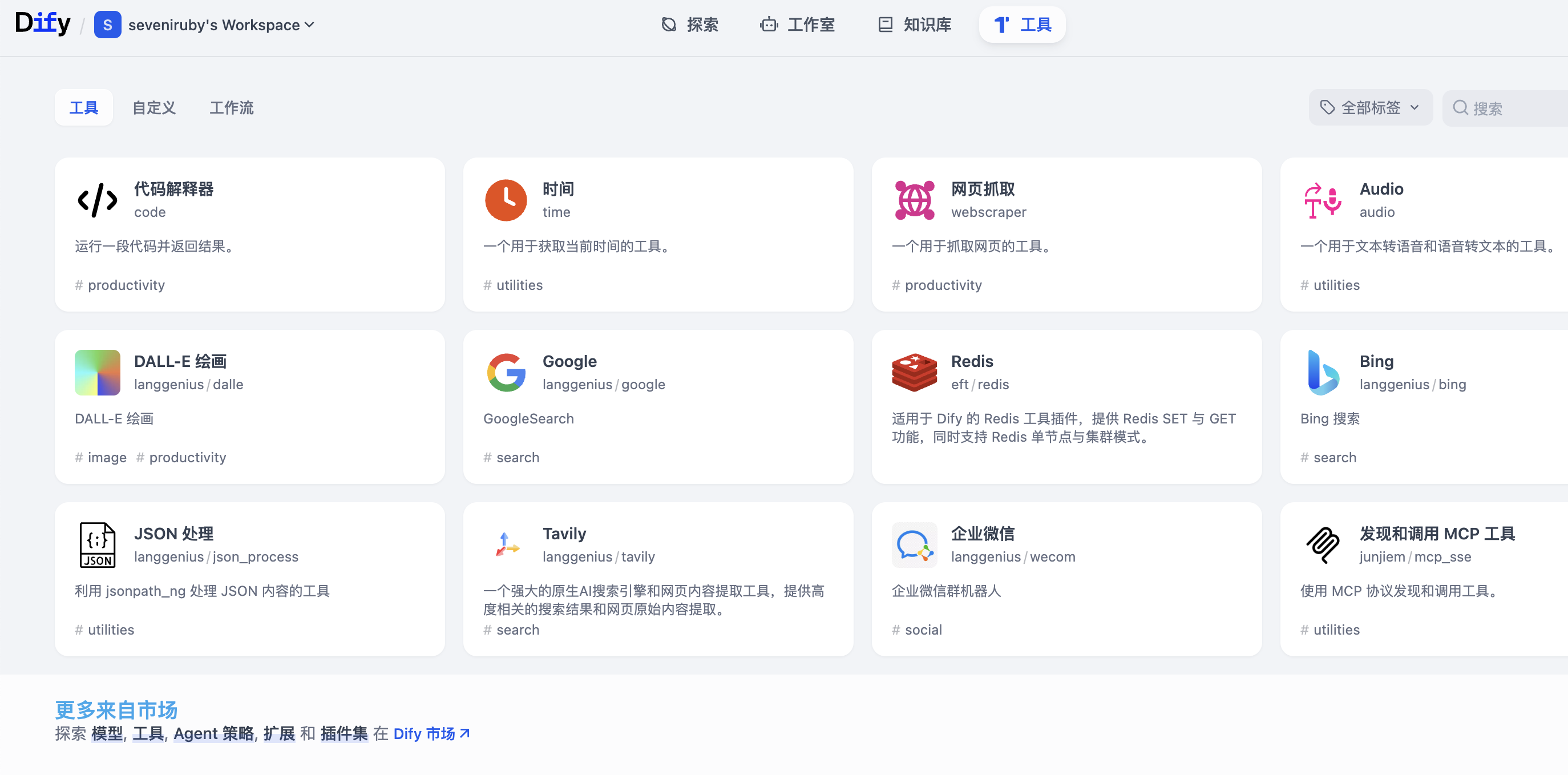Click the MCP paperclip icon
1568x775 pixels.
[x=1322, y=544]
